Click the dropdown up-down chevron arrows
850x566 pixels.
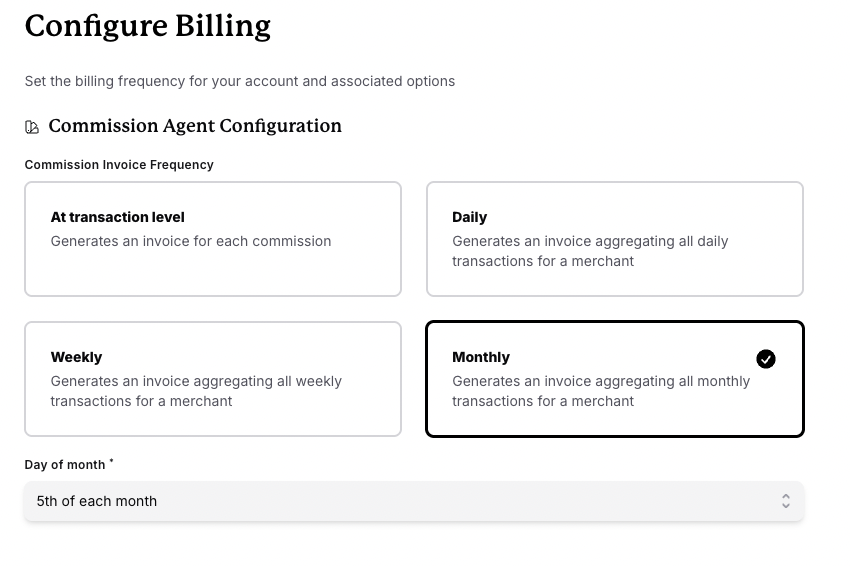[x=786, y=501]
